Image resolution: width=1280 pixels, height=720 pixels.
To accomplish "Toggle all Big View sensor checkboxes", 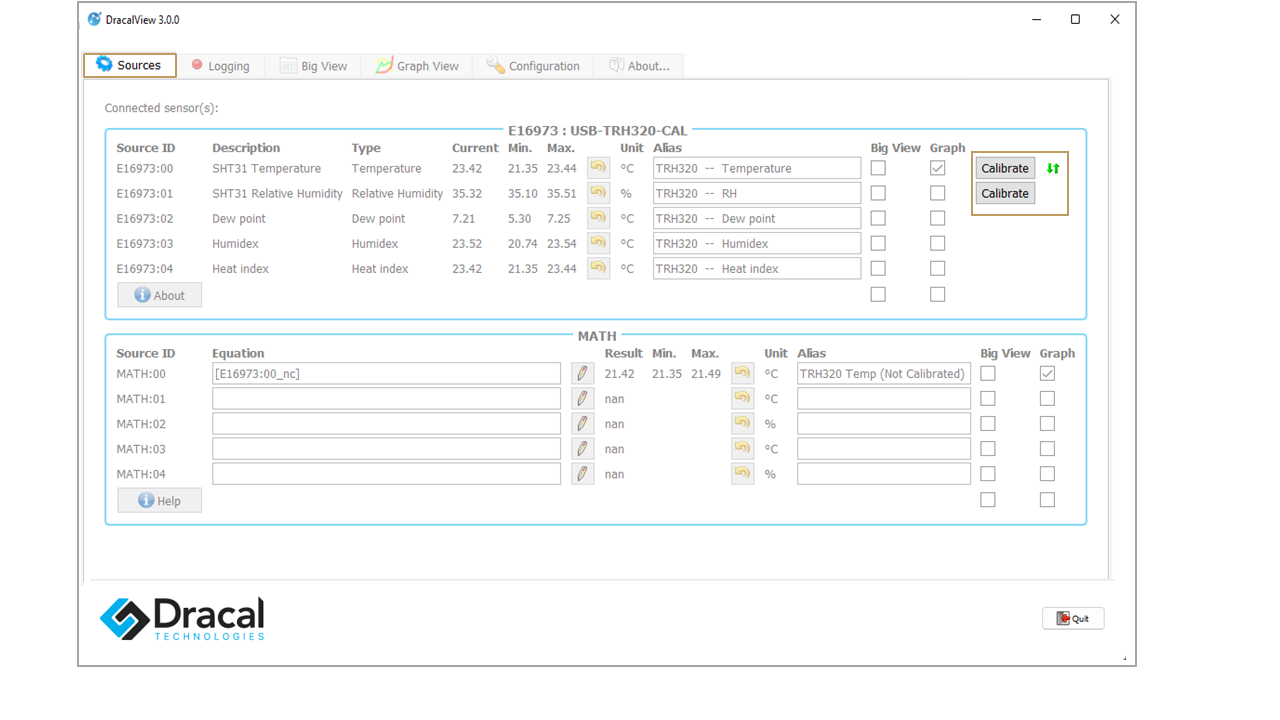I will coord(878,294).
